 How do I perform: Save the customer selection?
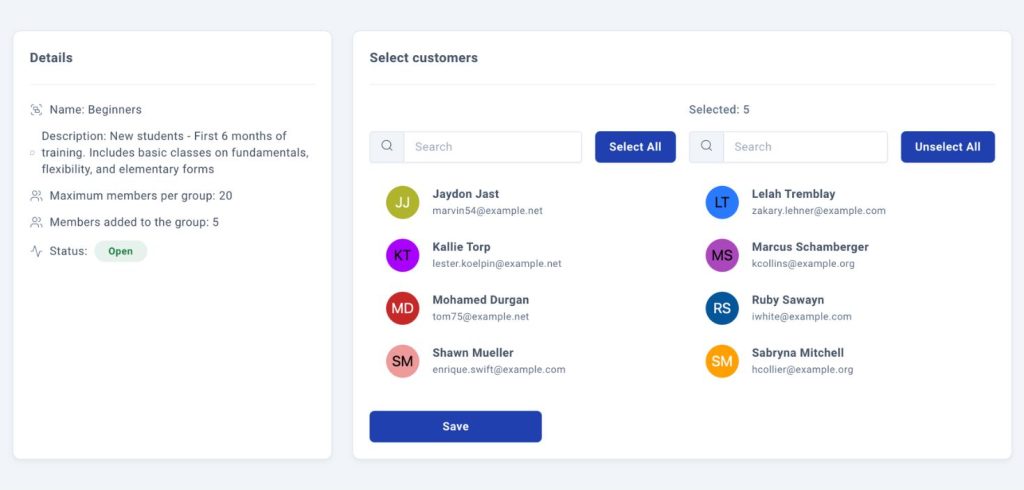[x=455, y=426]
